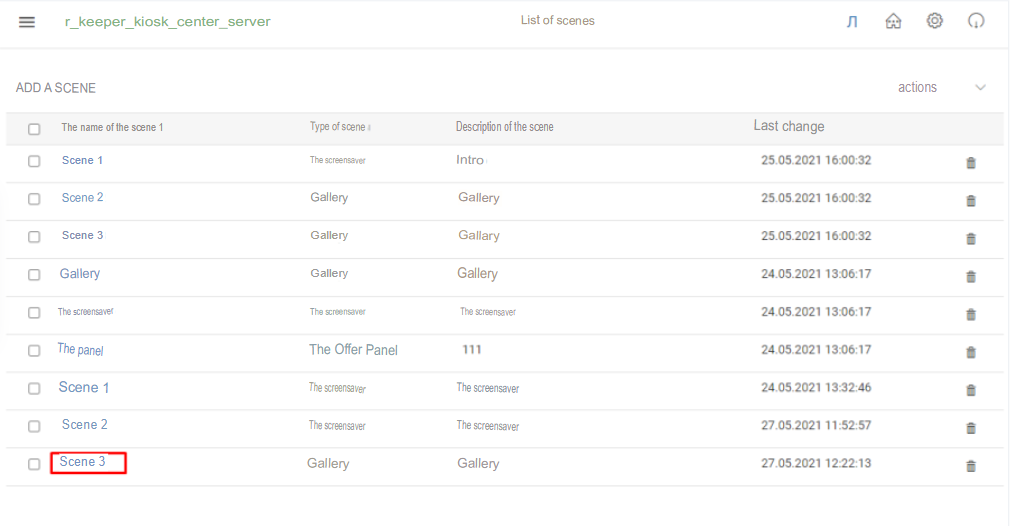The image size is (1010, 526).
Task: Select the checkbox for The panel row
Action: 34,351
